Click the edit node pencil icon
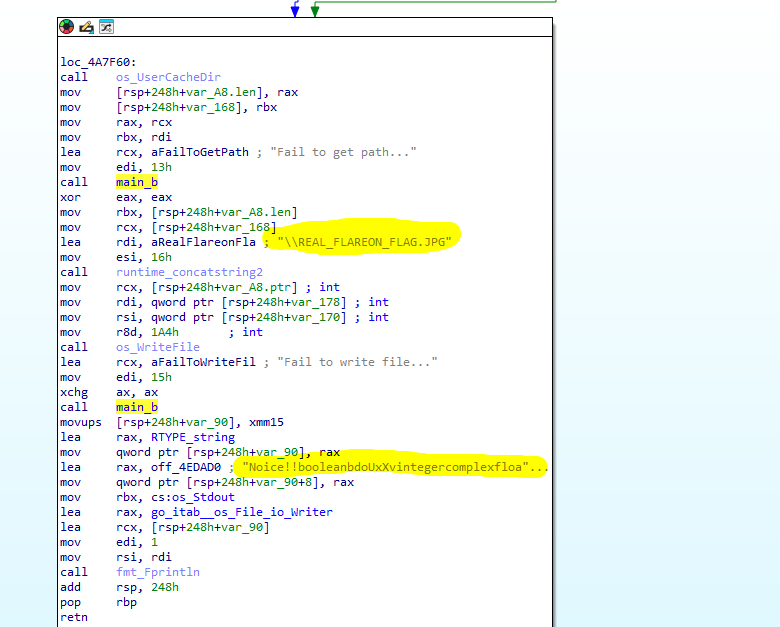The height and width of the screenshot is (627, 780). pos(87,27)
